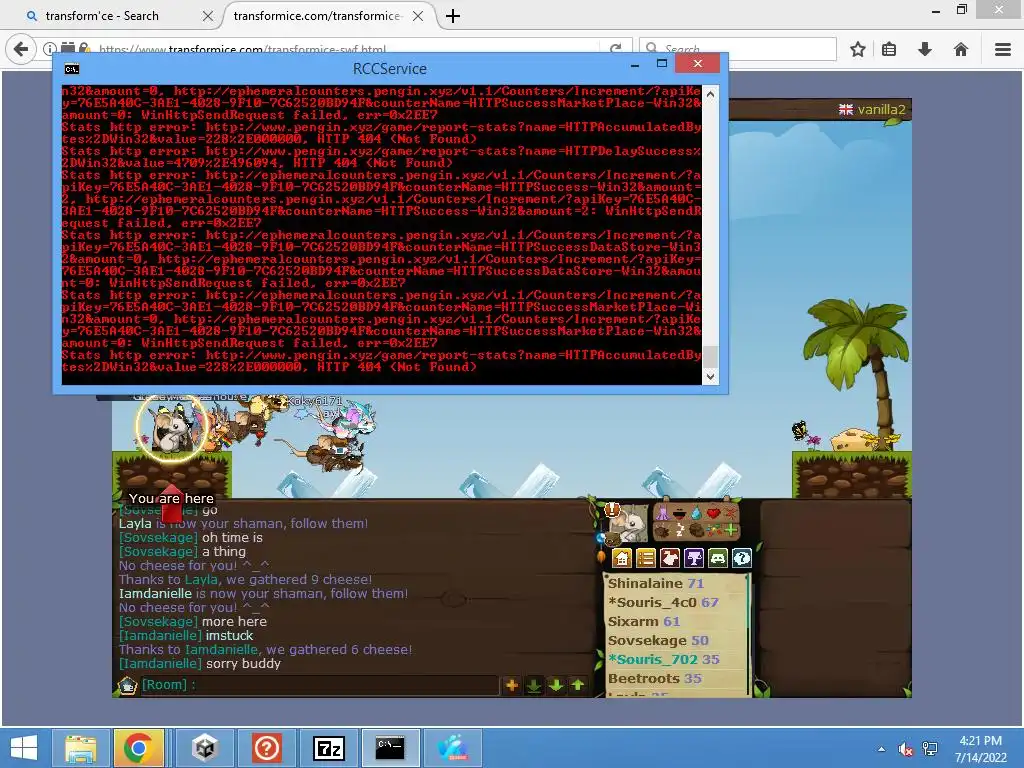The width and height of the screenshot is (1024, 768).
Task: Open Chrome from taskbar
Action: coord(138,748)
